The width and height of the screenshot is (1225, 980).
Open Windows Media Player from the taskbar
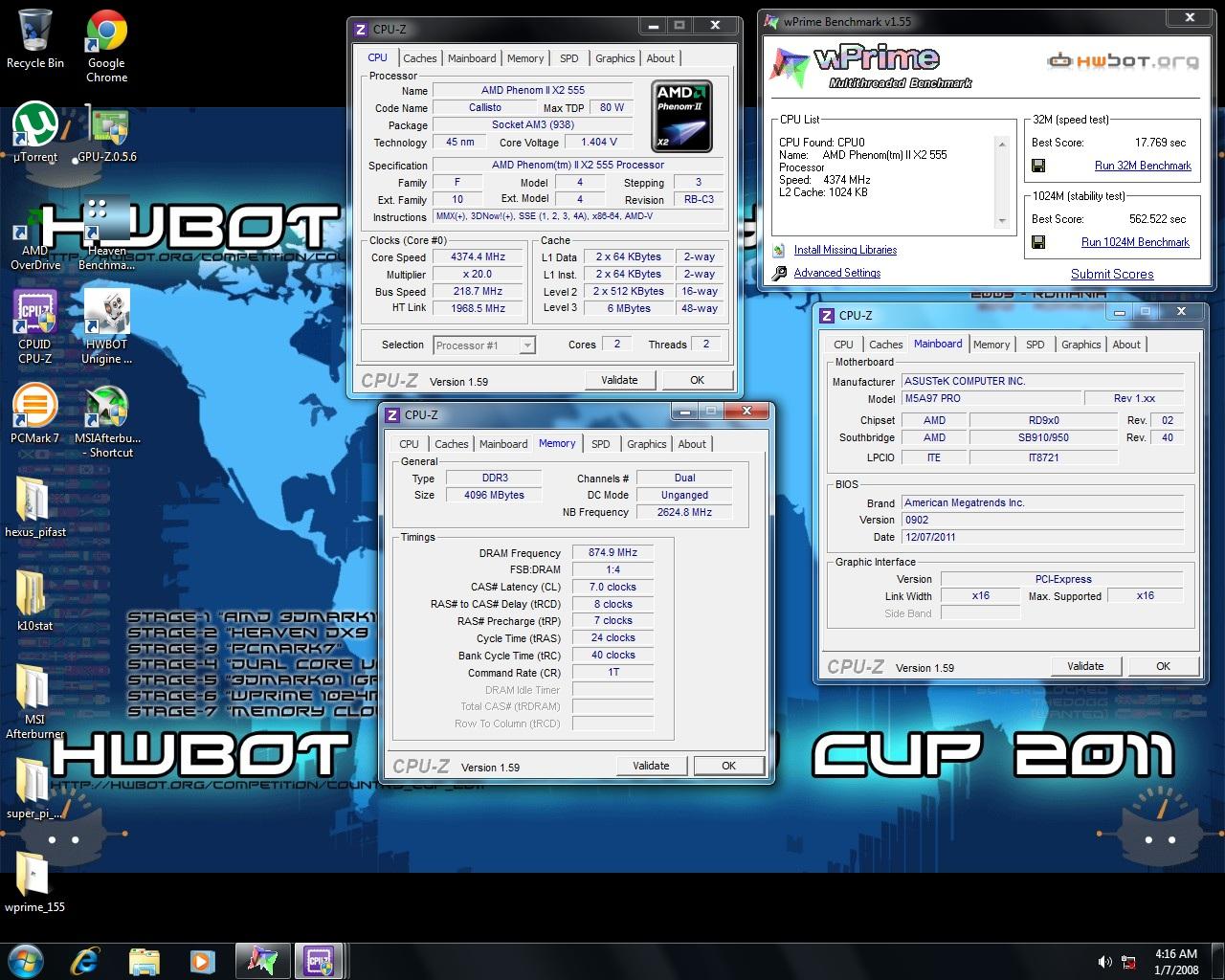click(x=200, y=960)
